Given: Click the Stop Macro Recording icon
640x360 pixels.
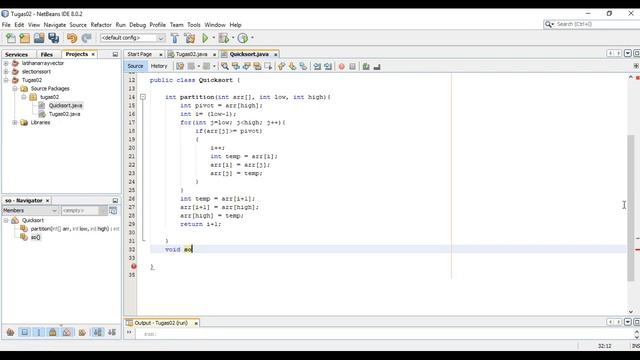Looking at the screenshot, I should point(352,66).
